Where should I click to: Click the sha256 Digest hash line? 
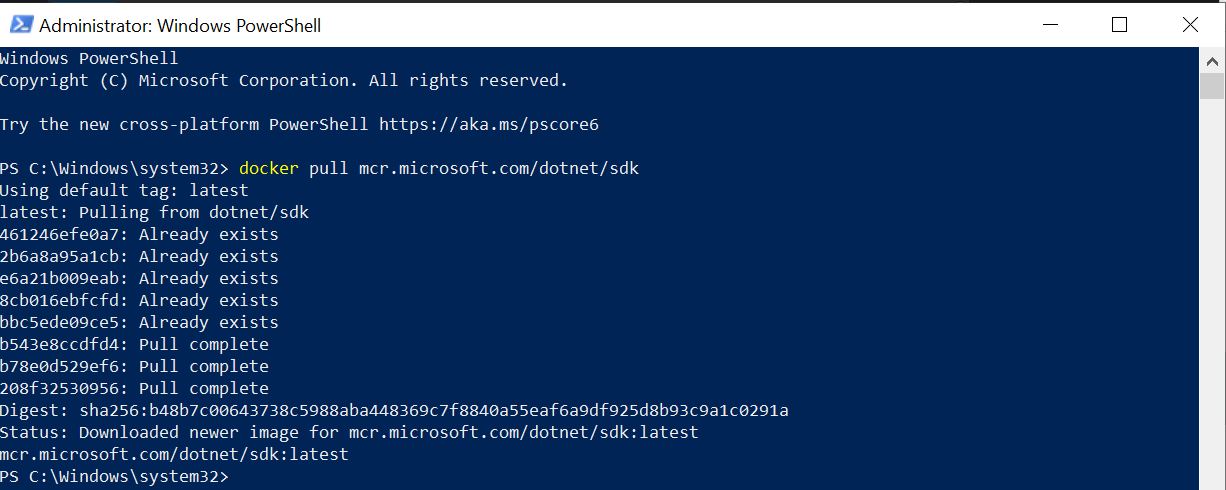394,411
